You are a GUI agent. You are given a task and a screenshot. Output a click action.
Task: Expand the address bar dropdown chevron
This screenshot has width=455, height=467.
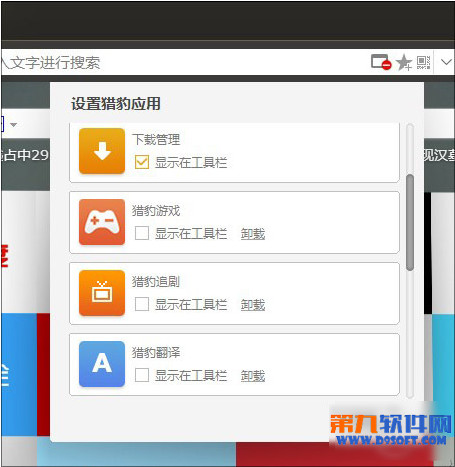pos(446,62)
